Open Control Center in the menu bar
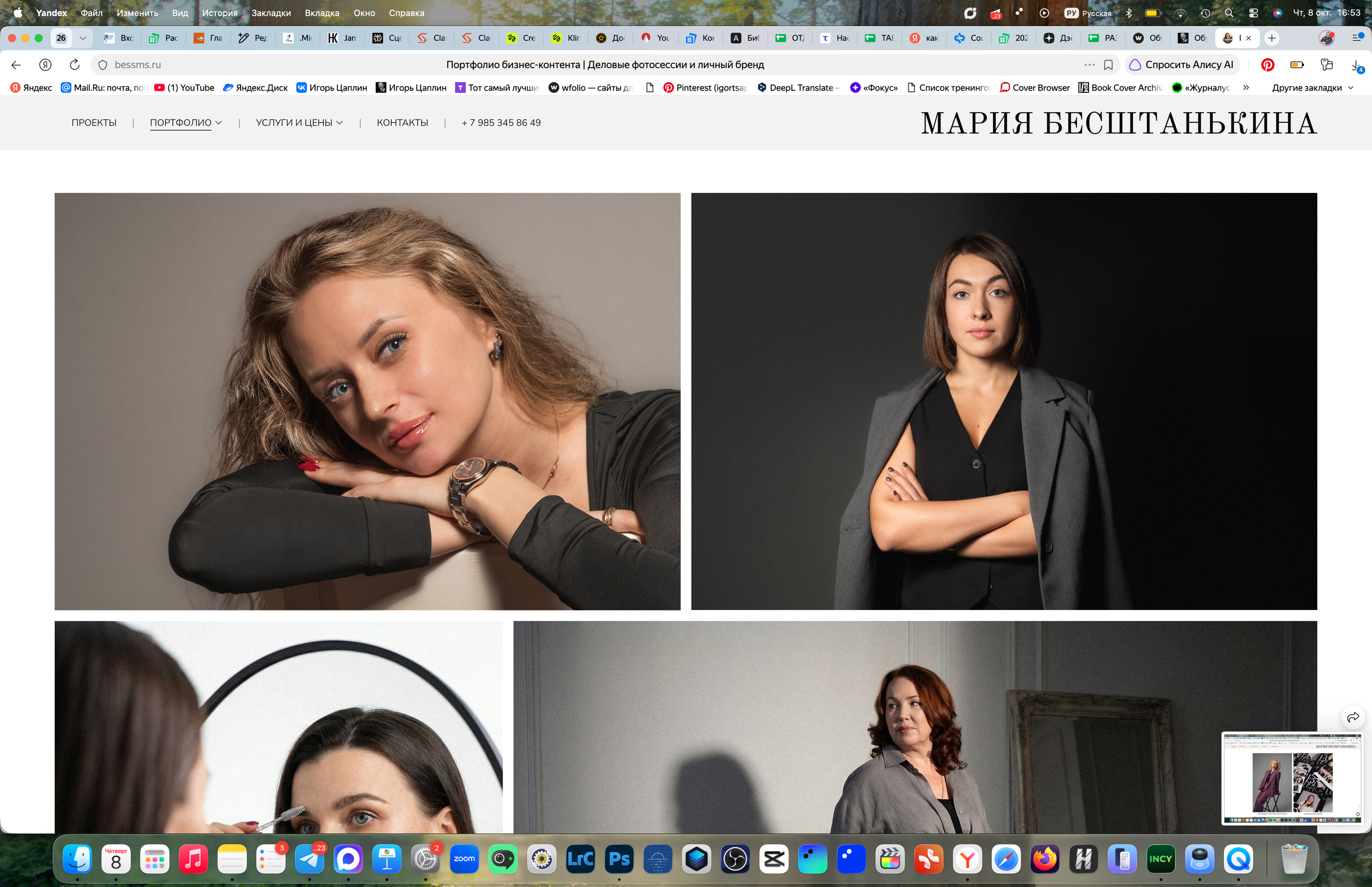The height and width of the screenshot is (887, 1372). pyautogui.click(x=1254, y=13)
